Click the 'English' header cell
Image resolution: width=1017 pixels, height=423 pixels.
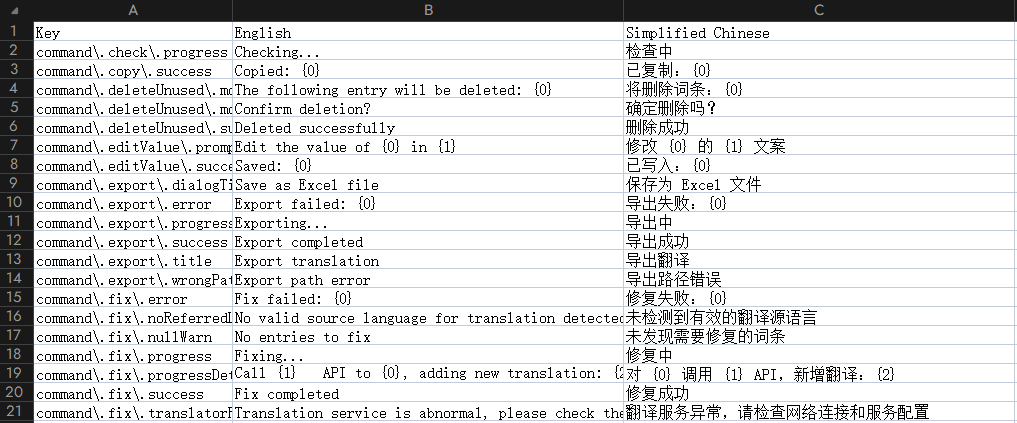pos(428,32)
